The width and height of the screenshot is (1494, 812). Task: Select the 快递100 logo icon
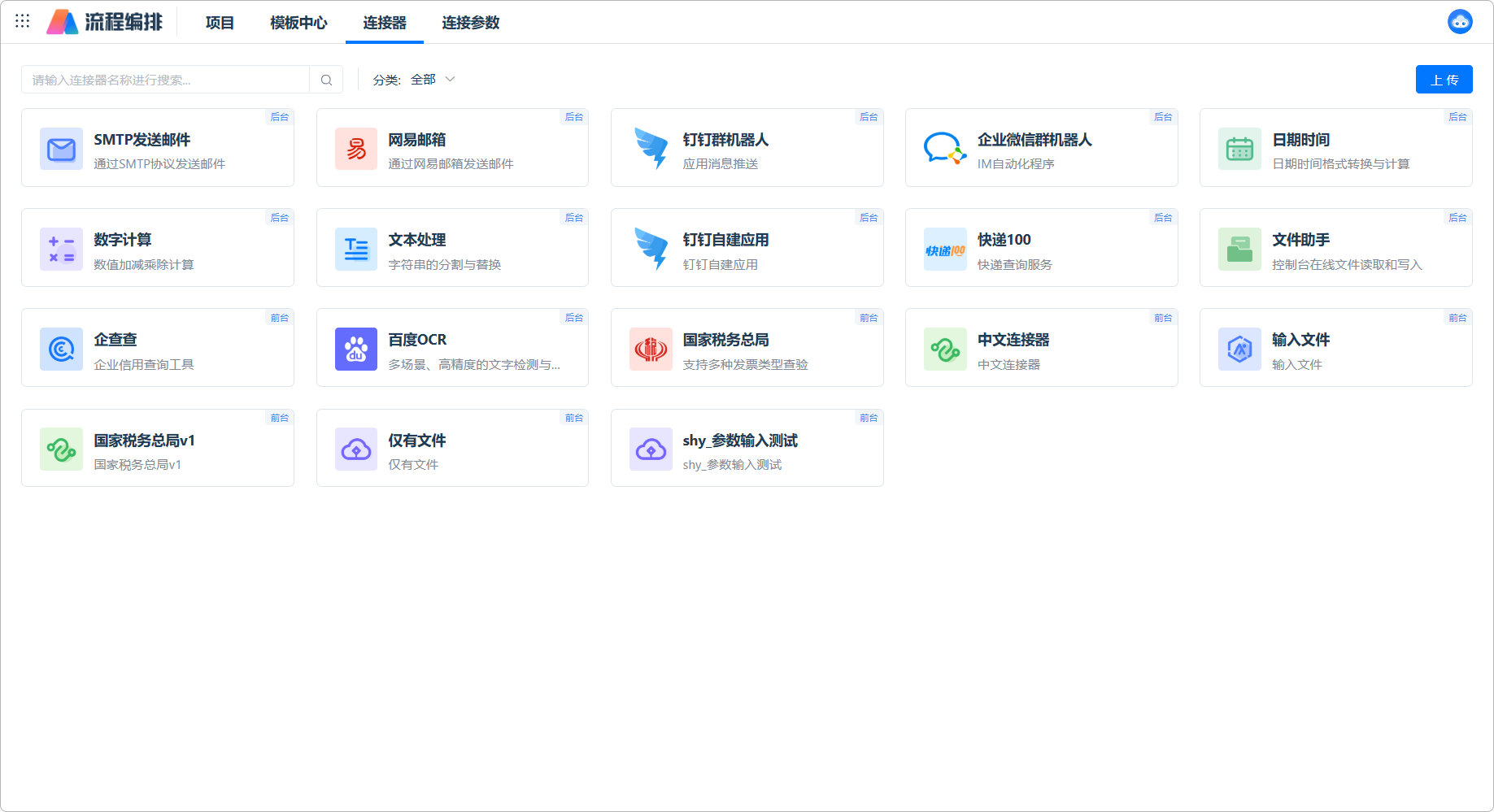click(944, 249)
